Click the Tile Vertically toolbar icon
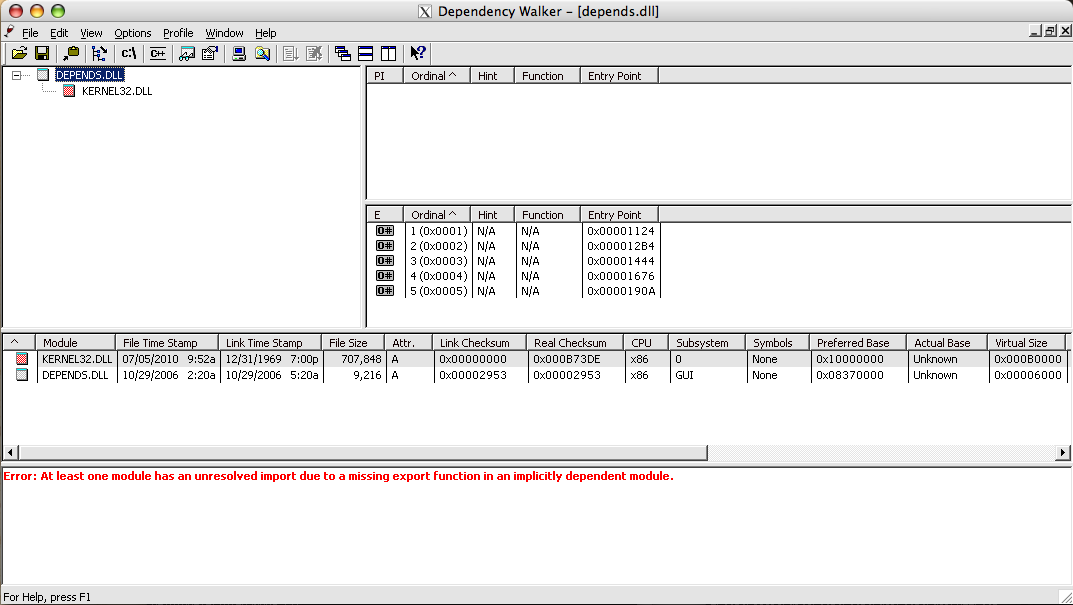Screen dimensions: 1073x605 (x=388, y=53)
